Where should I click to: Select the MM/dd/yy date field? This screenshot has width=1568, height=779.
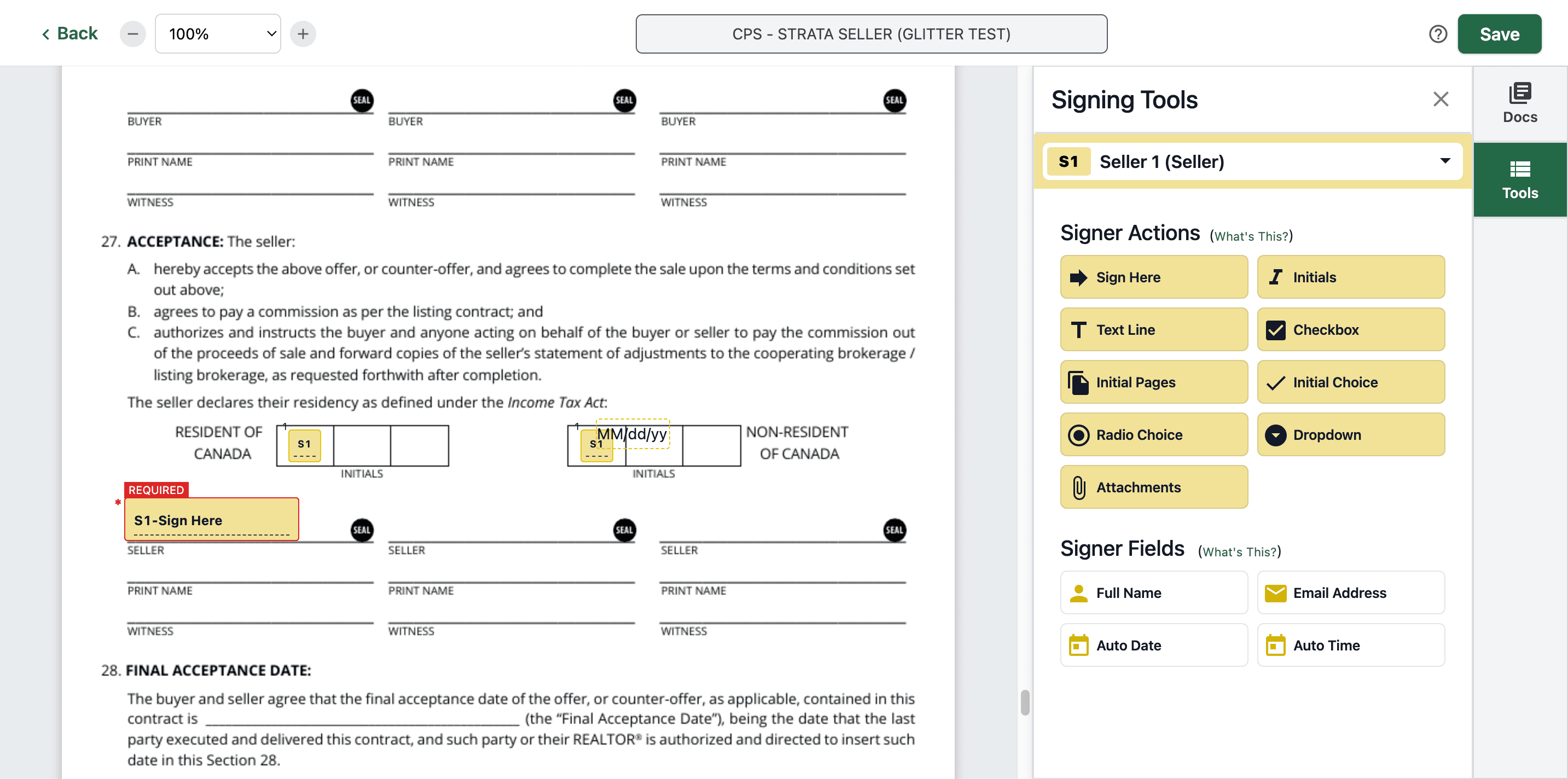[632, 434]
